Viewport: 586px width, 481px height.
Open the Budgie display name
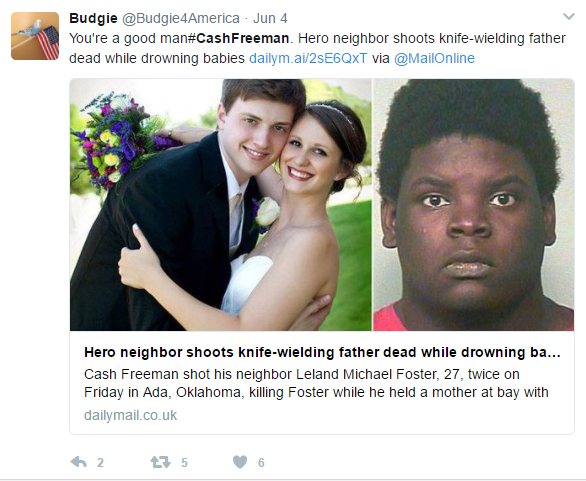click(93, 18)
